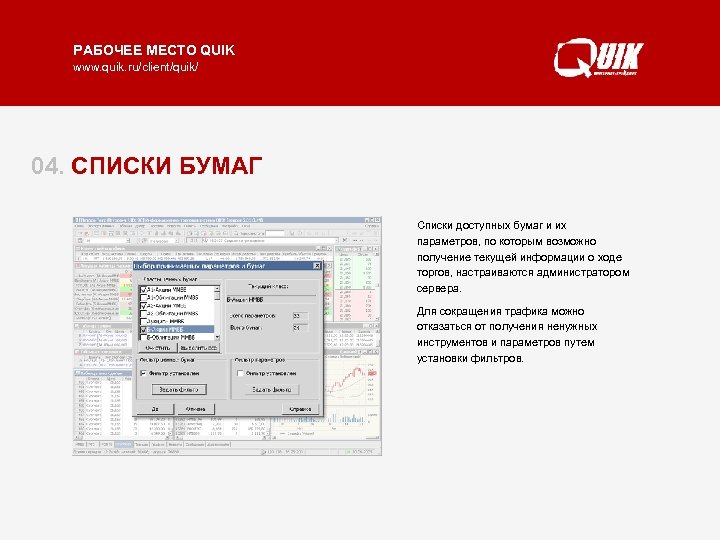Click the Выделить все button
Screen dimensions: 720x540
[x=199, y=348]
